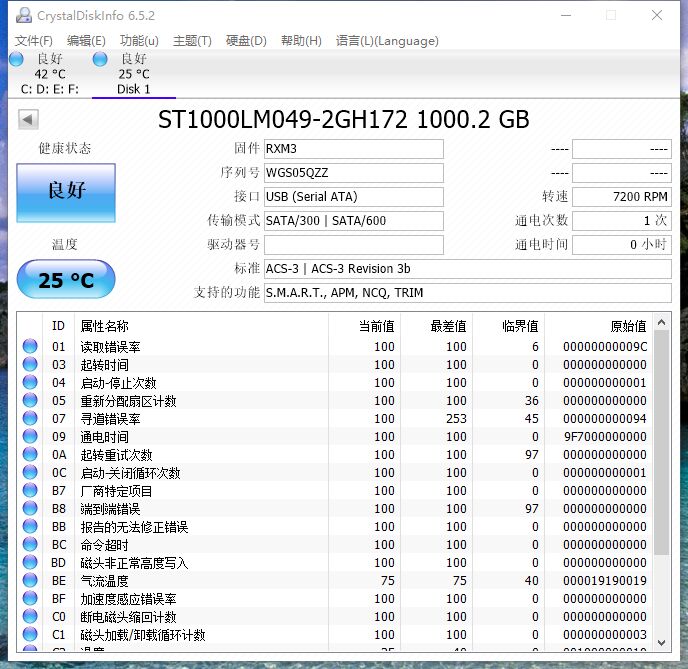Select attribute name 寻道错误率
The width and height of the screenshot is (688, 669).
coord(110,419)
